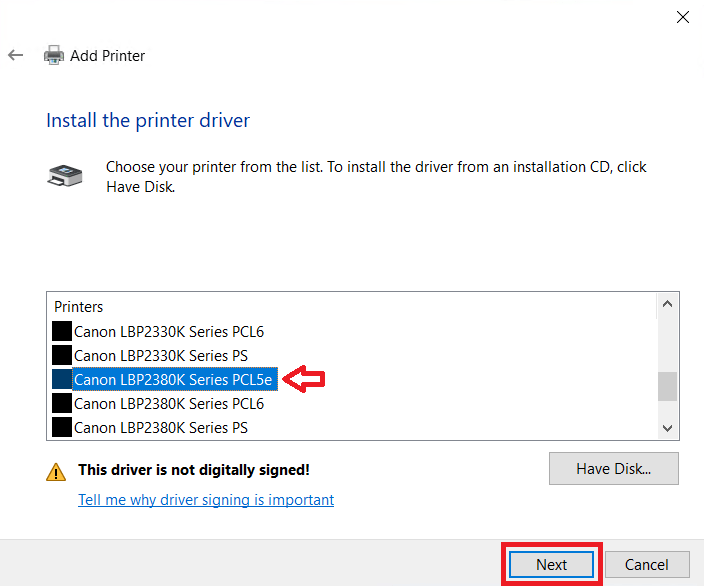The image size is (704, 586).
Task: Click the printer list scrollbar thumb
Action: point(668,386)
